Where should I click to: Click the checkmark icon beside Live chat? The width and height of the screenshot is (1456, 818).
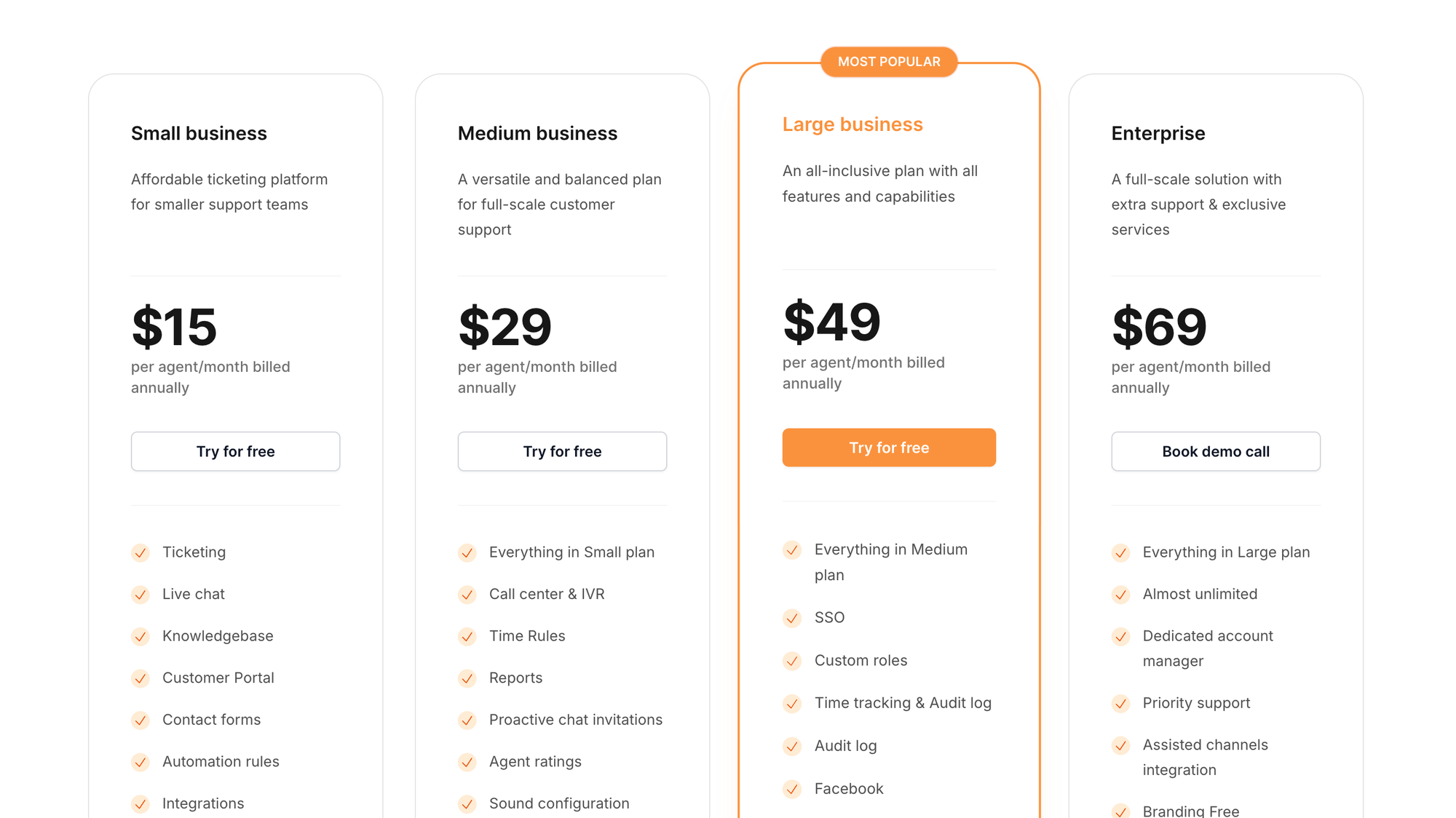coord(141,595)
